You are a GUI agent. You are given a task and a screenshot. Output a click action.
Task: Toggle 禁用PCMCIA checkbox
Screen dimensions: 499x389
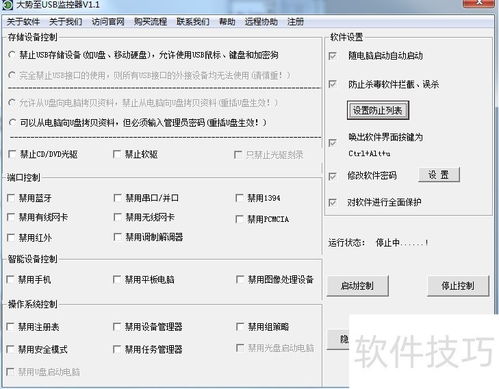239,219
